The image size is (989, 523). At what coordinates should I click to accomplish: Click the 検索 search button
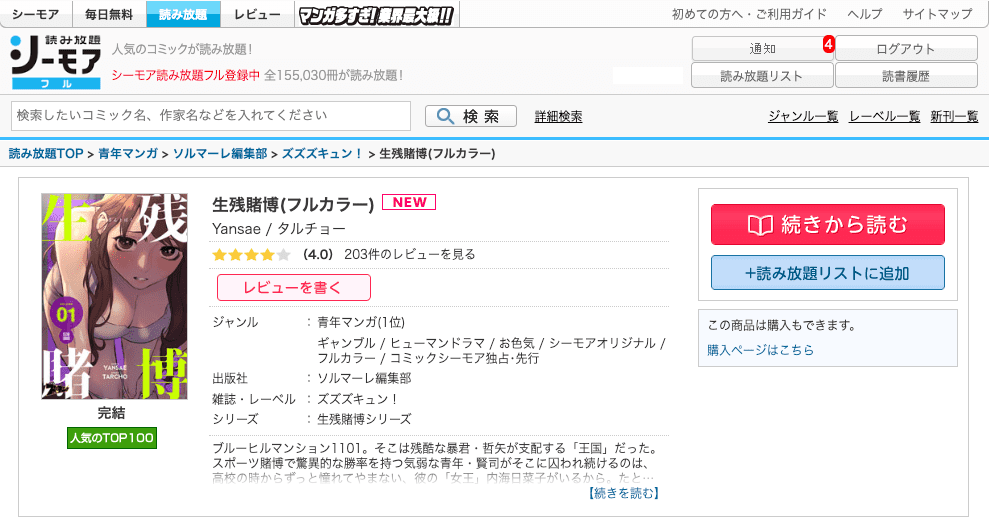pos(470,117)
